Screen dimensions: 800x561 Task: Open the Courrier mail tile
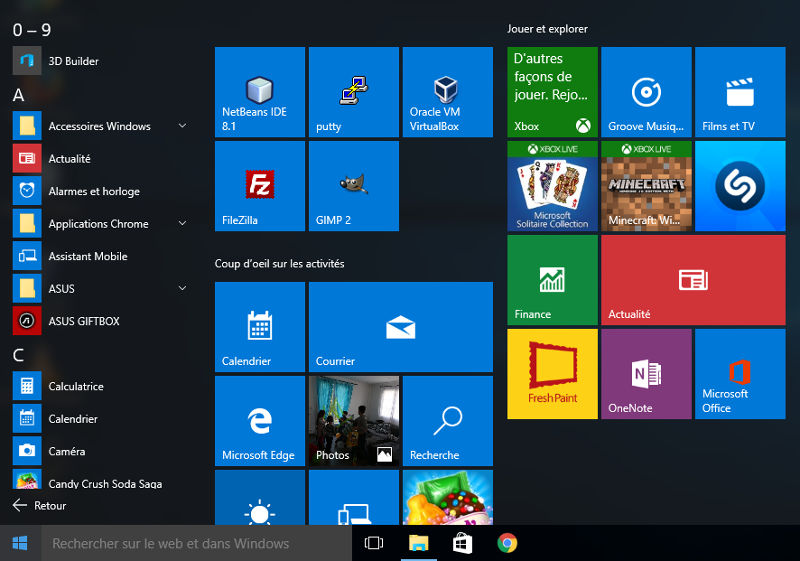[x=401, y=327]
